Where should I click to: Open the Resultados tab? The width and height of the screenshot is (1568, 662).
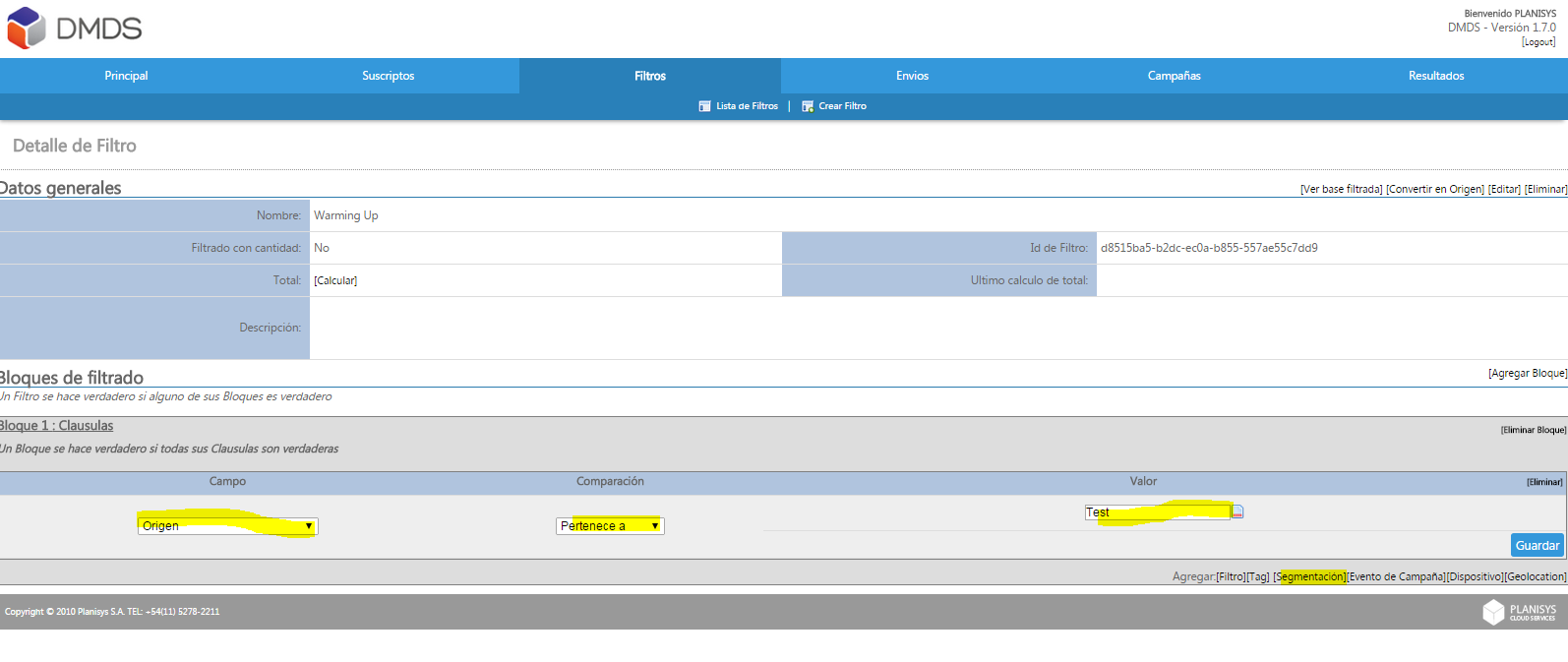click(x=1436, y=76)
